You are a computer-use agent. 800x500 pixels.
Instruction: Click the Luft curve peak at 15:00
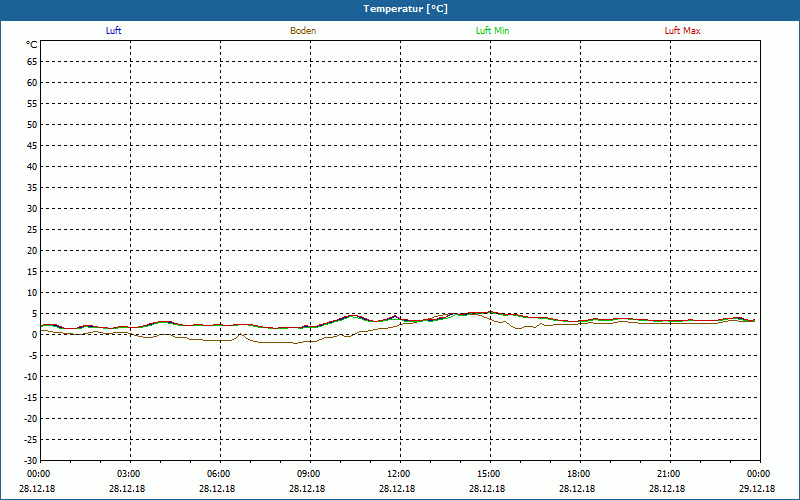coord(490,312)
